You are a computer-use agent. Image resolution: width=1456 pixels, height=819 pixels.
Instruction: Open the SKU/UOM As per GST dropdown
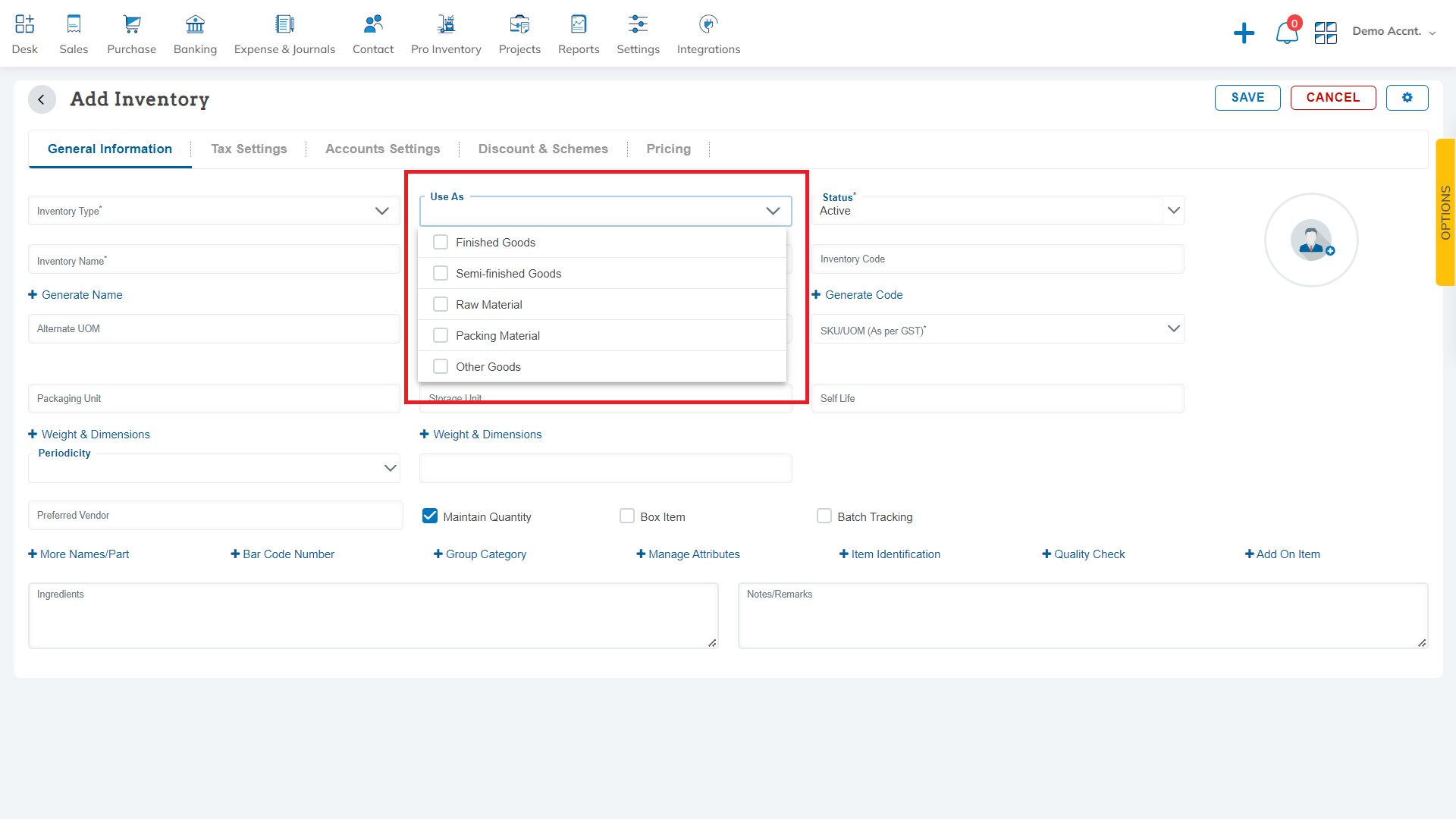click(1174, 329)
